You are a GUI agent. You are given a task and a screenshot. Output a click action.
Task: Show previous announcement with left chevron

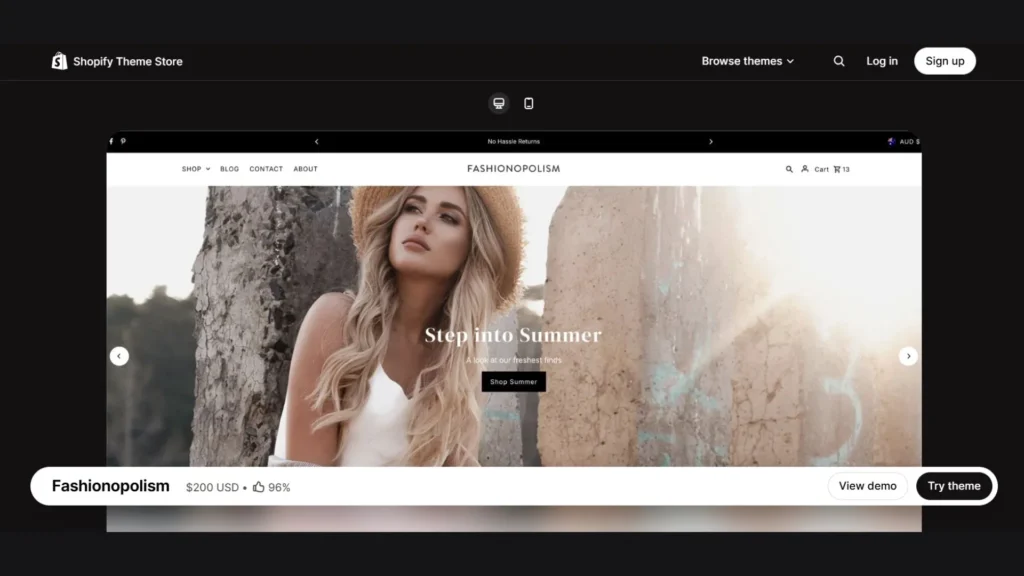[x=317, y=142]
